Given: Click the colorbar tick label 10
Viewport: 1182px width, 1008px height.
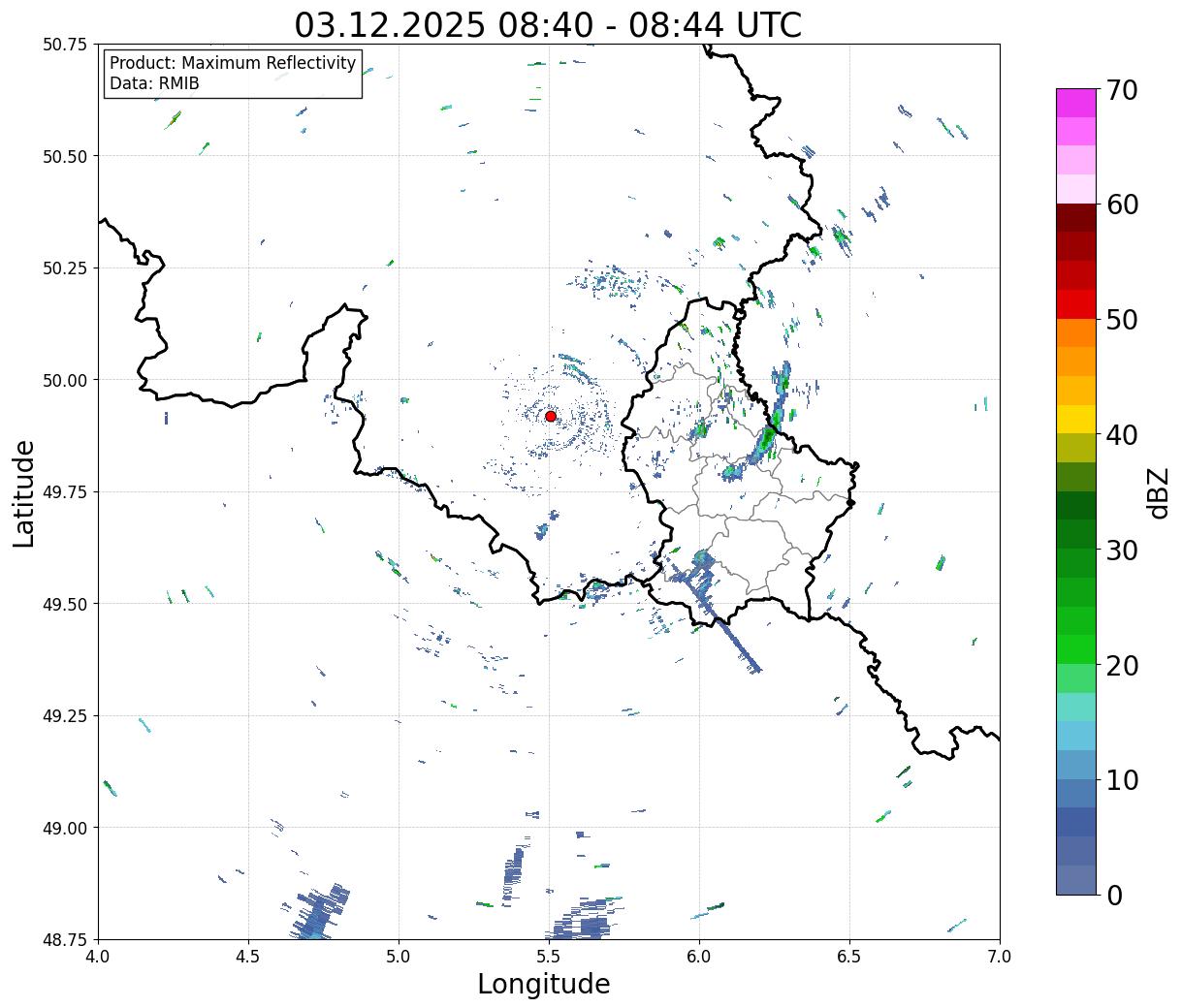Looking at the screenshot, I should (1121, 779).
